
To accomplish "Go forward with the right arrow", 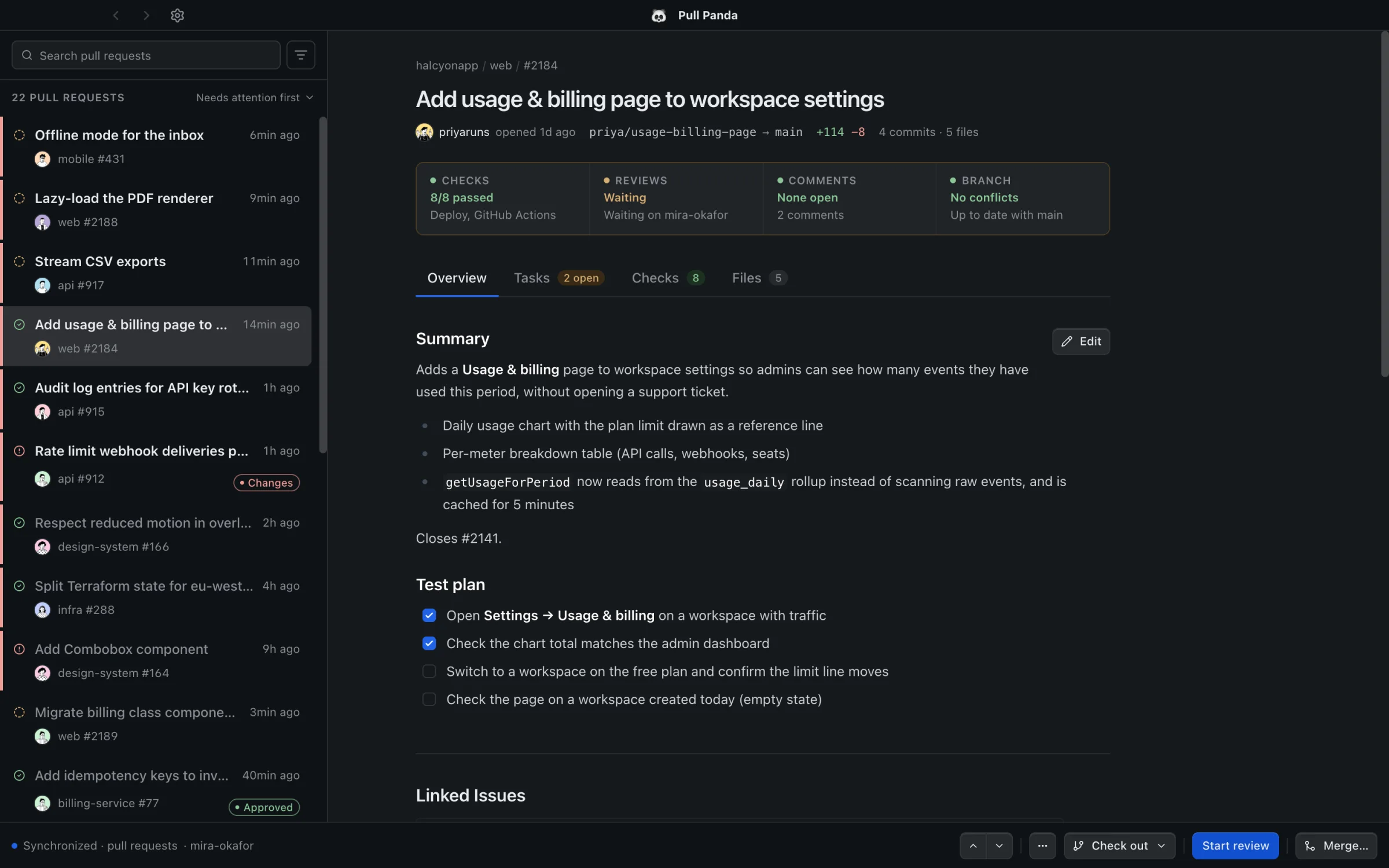I will click(146, 16).
